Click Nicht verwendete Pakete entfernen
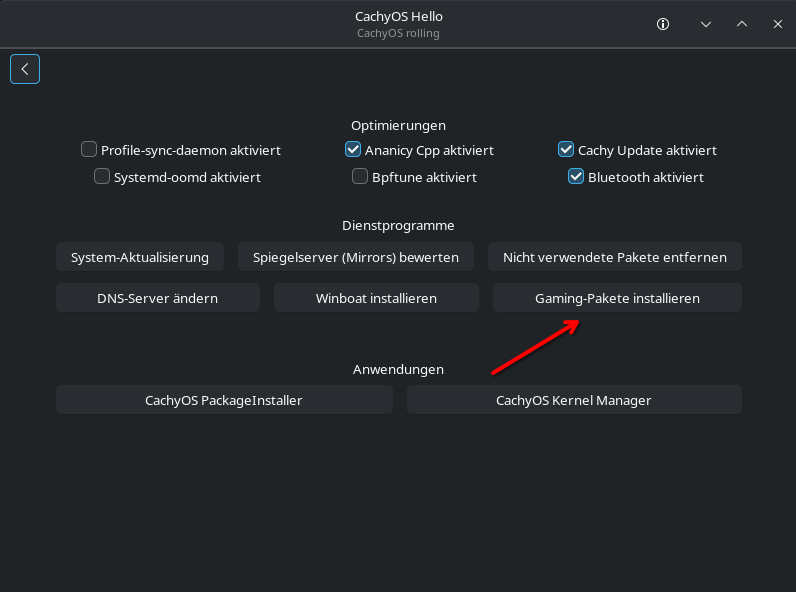The width and height of the screenshot is (796, 592). coord(615,257)
